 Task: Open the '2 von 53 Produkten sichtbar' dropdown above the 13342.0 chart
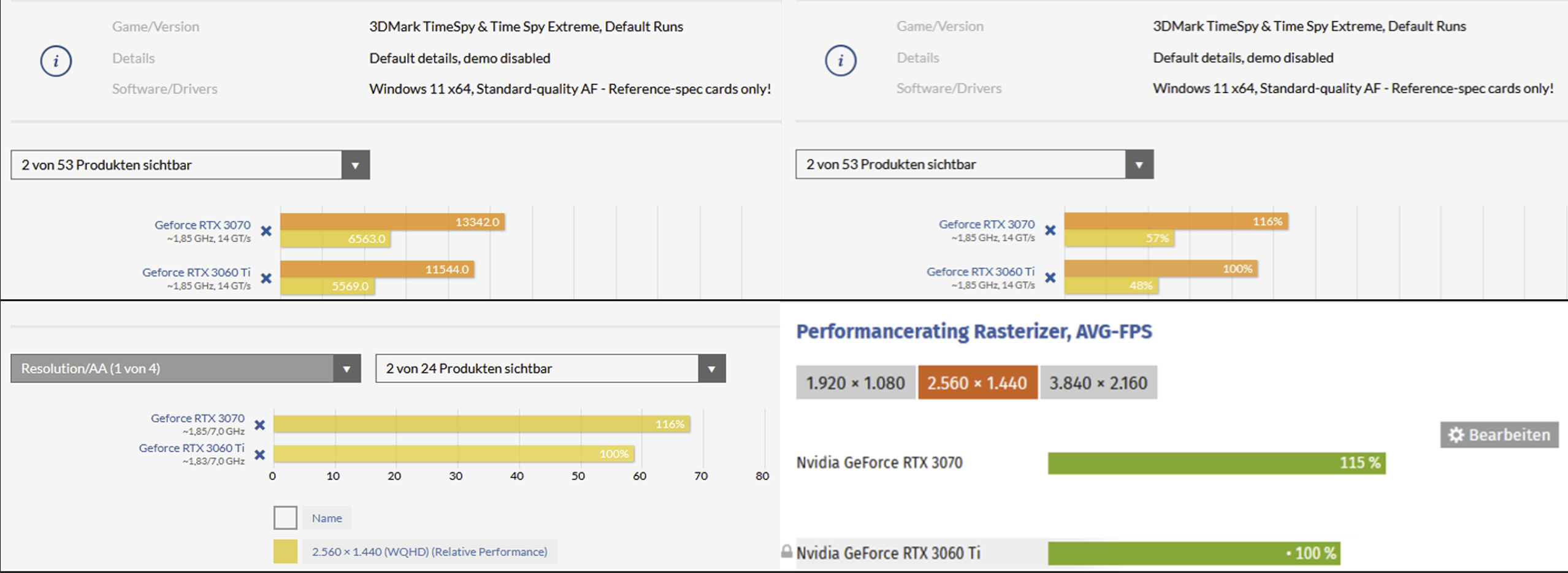point(190,165)
